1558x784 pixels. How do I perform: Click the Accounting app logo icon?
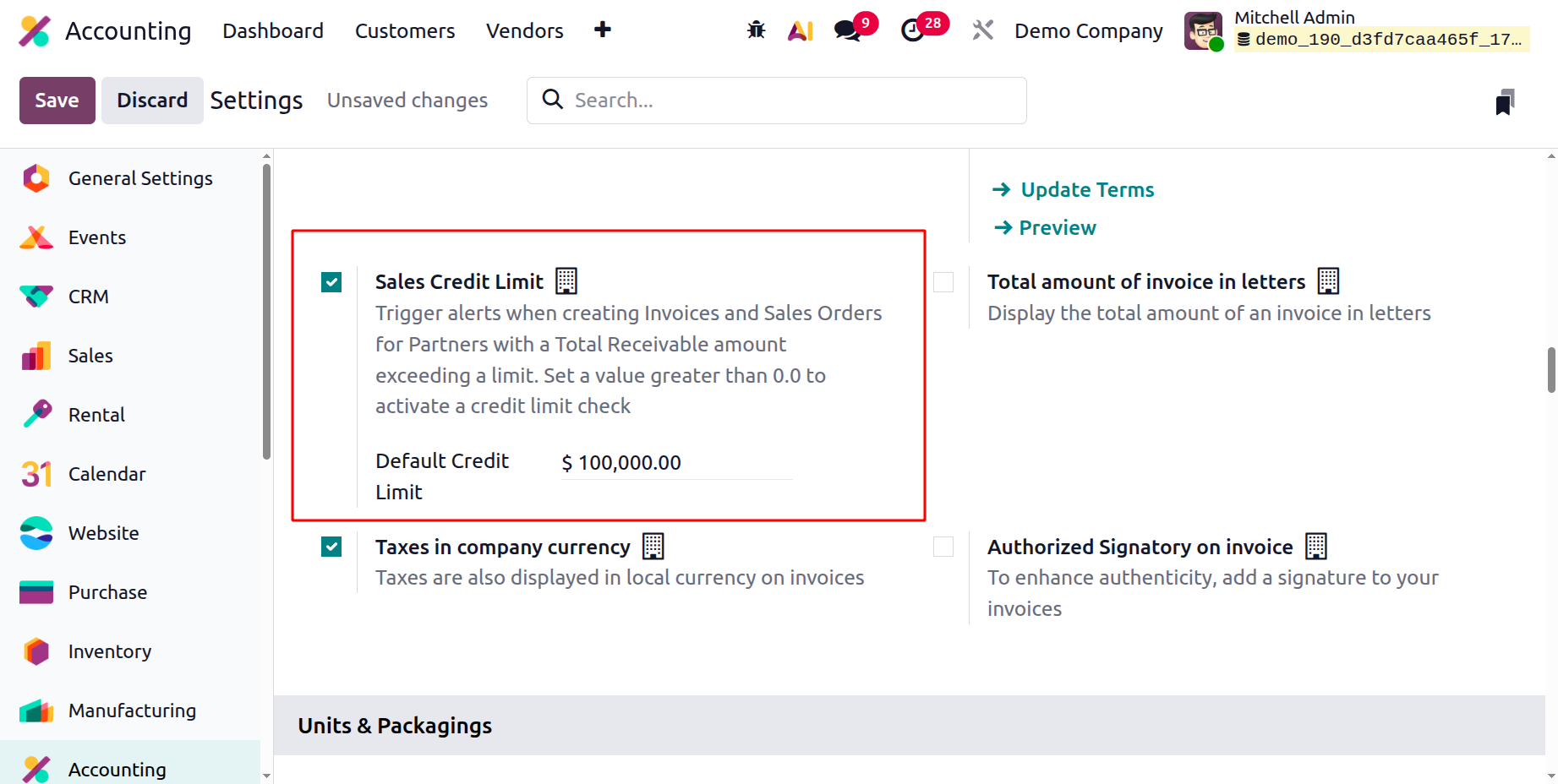coord(35,31)
